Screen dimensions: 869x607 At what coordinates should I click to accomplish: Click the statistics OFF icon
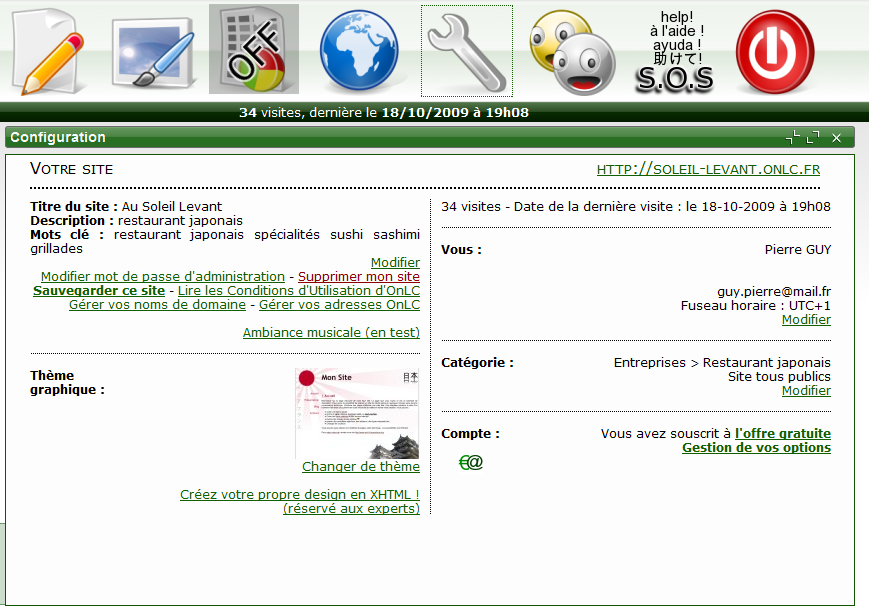click(x=254, y=49)
